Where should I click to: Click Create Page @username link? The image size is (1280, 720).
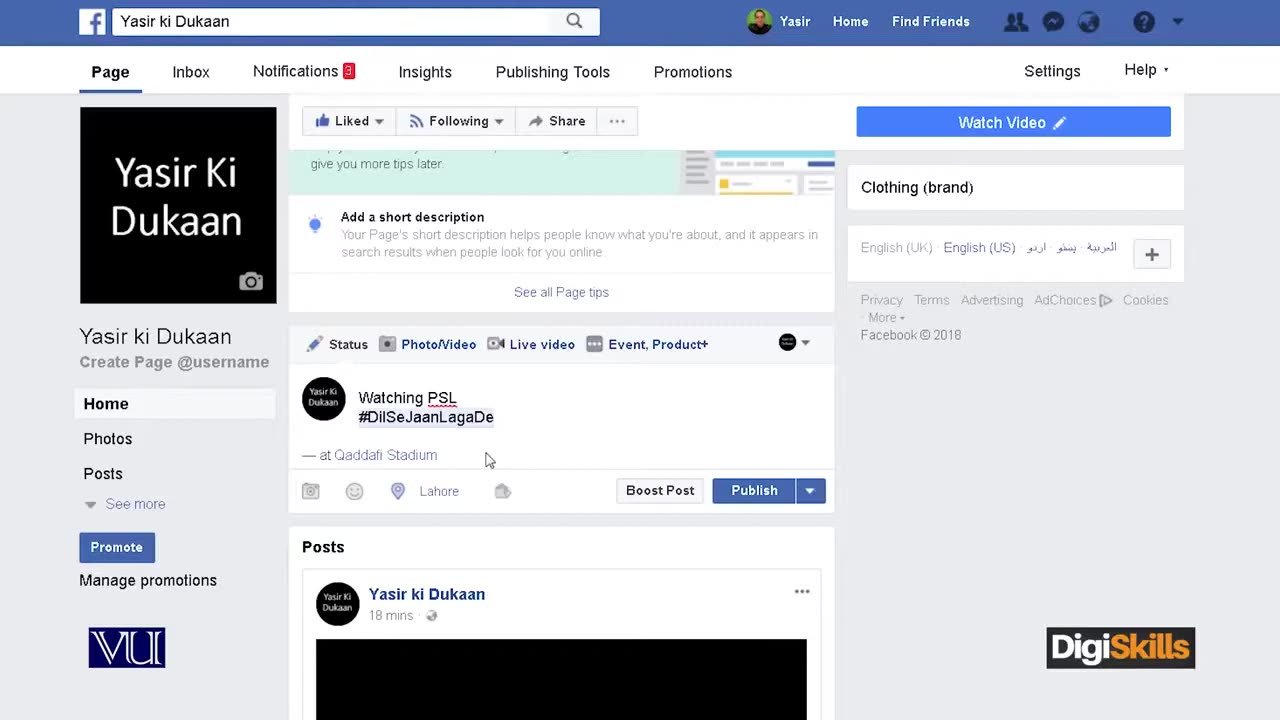[174, 362]
